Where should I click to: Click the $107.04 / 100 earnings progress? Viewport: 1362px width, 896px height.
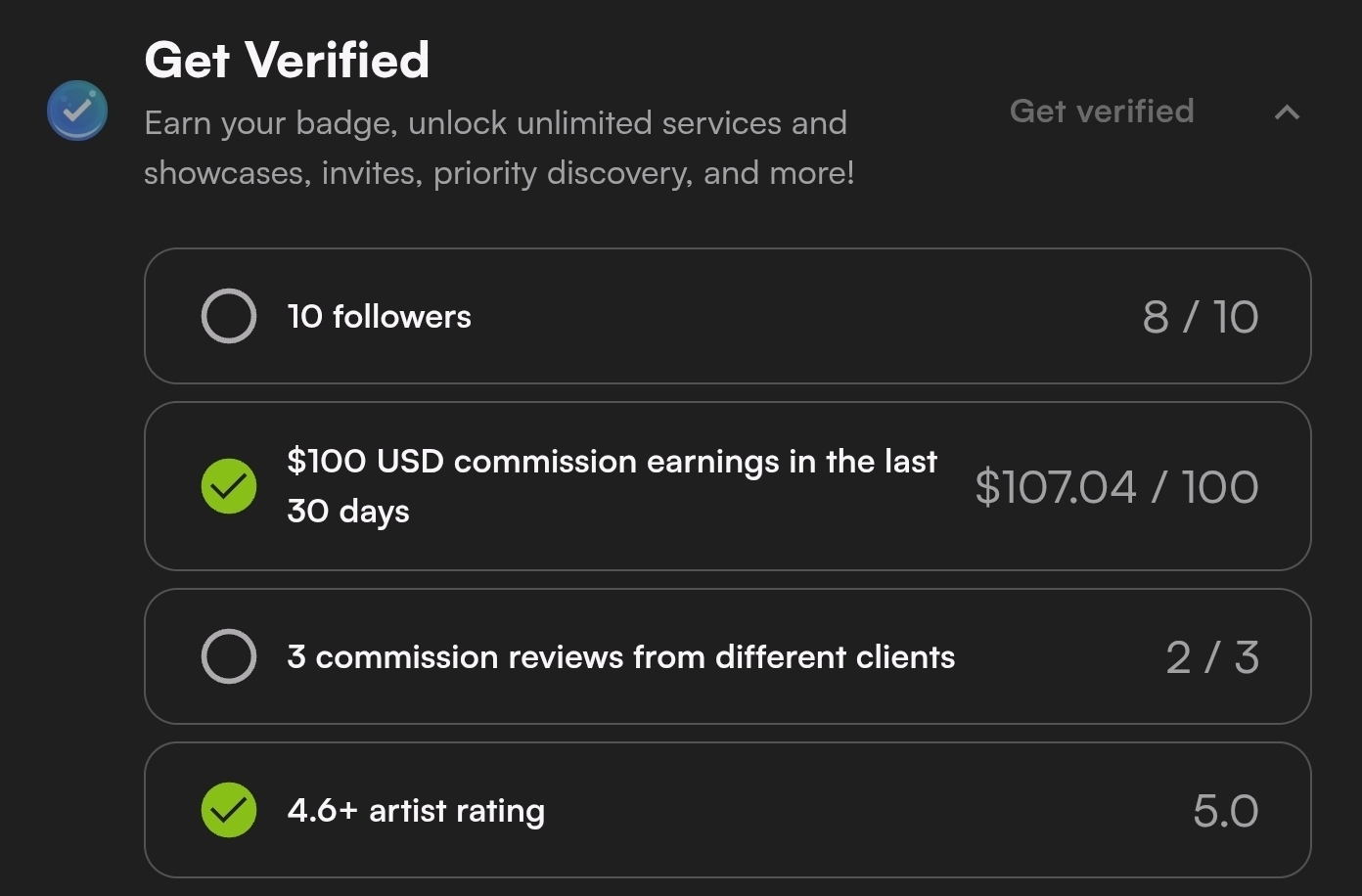(1116, 487)
